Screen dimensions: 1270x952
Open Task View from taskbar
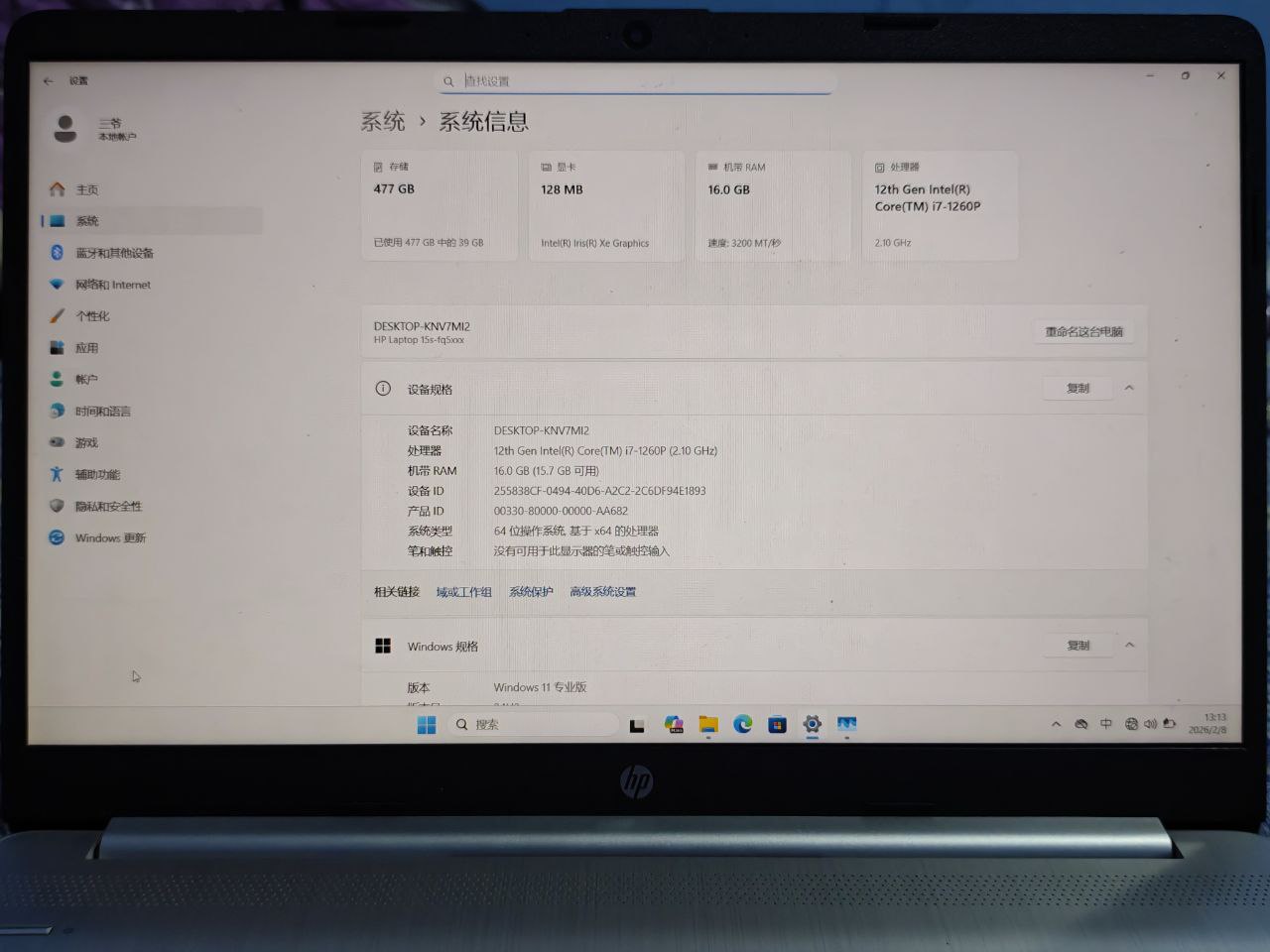point(637,726)
